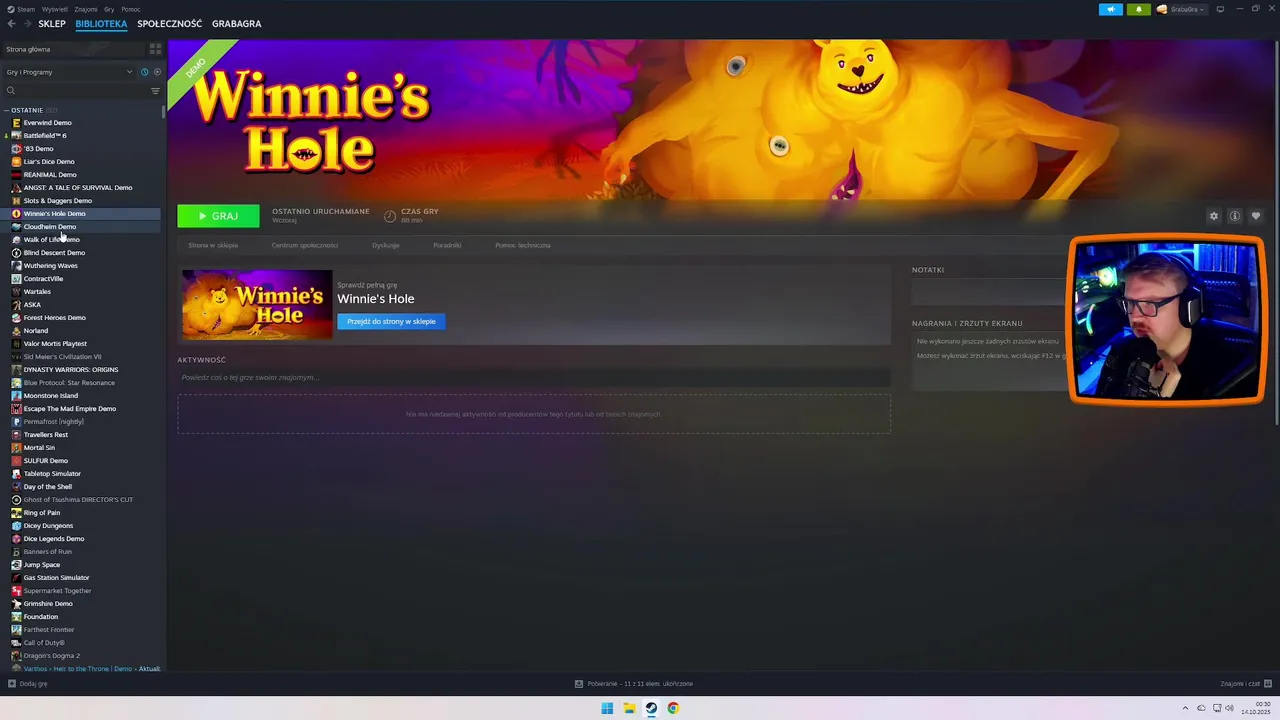1280x720 pixels.
Task: Open Strona w sklepie link
Action: 213,245
